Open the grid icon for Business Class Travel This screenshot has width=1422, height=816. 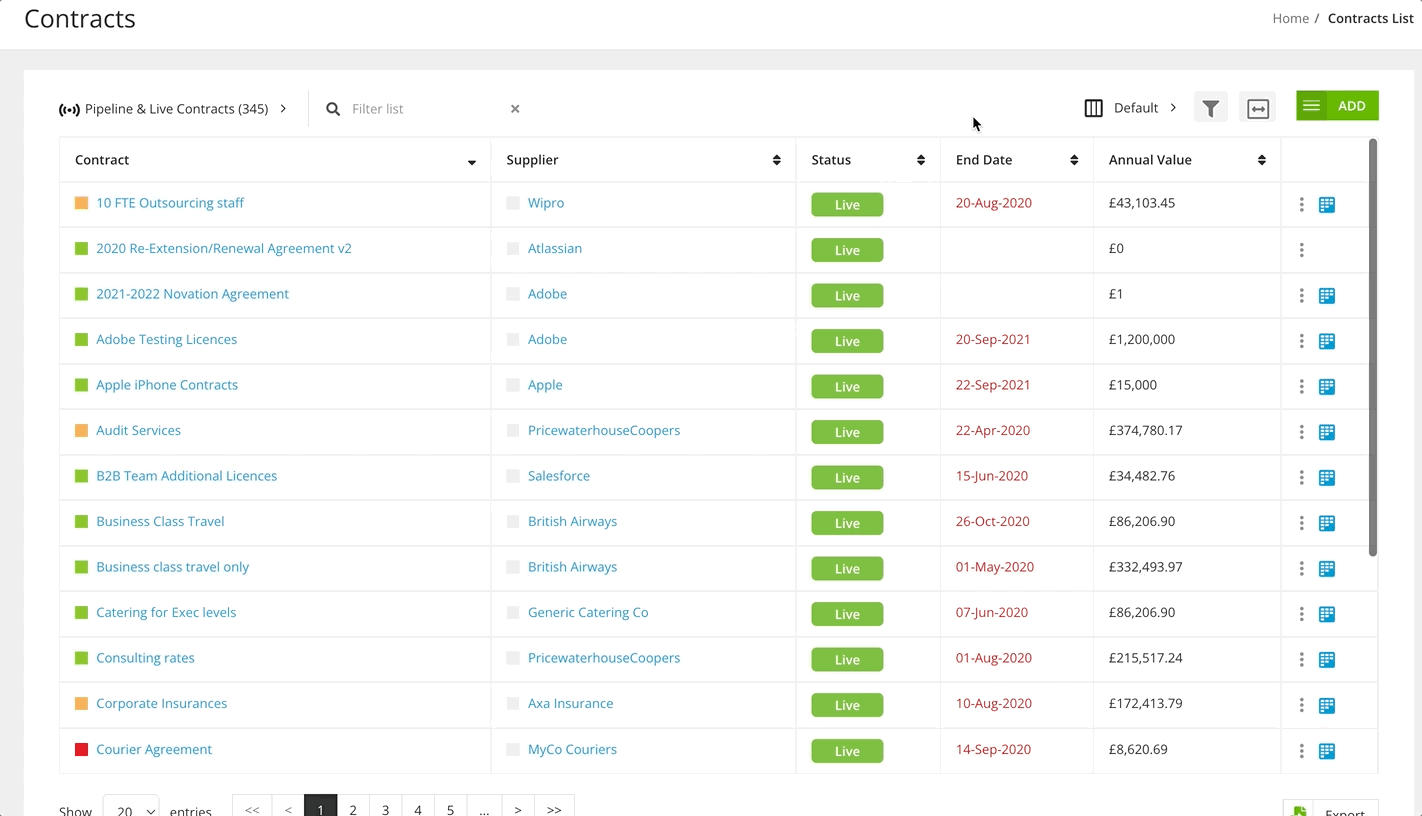click(x=1327, y=523)
